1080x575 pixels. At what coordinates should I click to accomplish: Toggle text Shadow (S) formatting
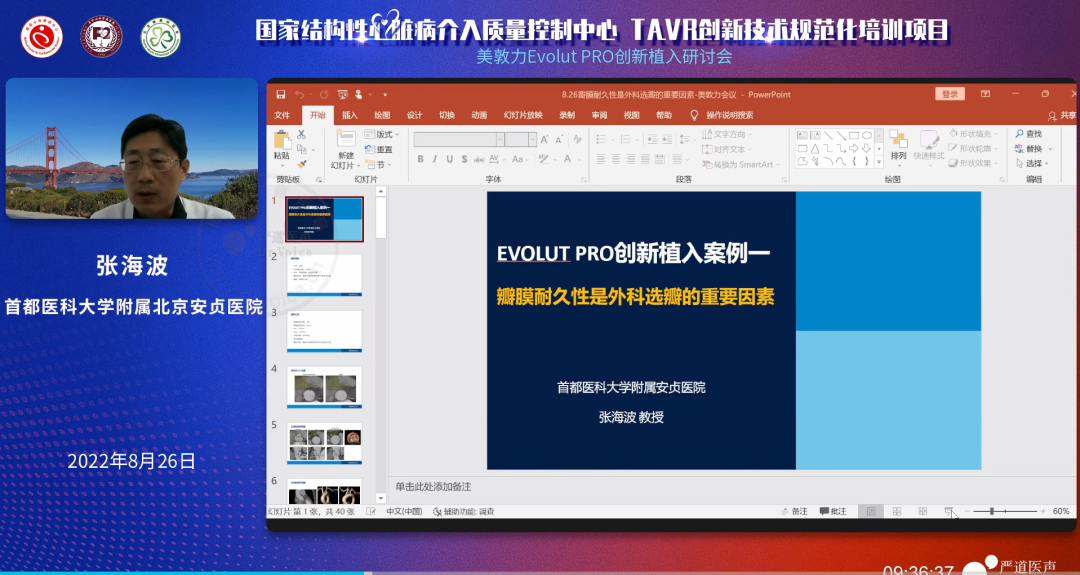pos(464,159)
